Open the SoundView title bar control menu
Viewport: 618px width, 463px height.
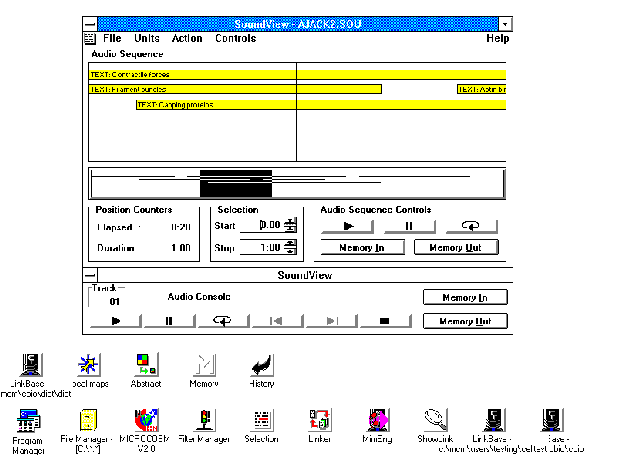tap(90, 23)
